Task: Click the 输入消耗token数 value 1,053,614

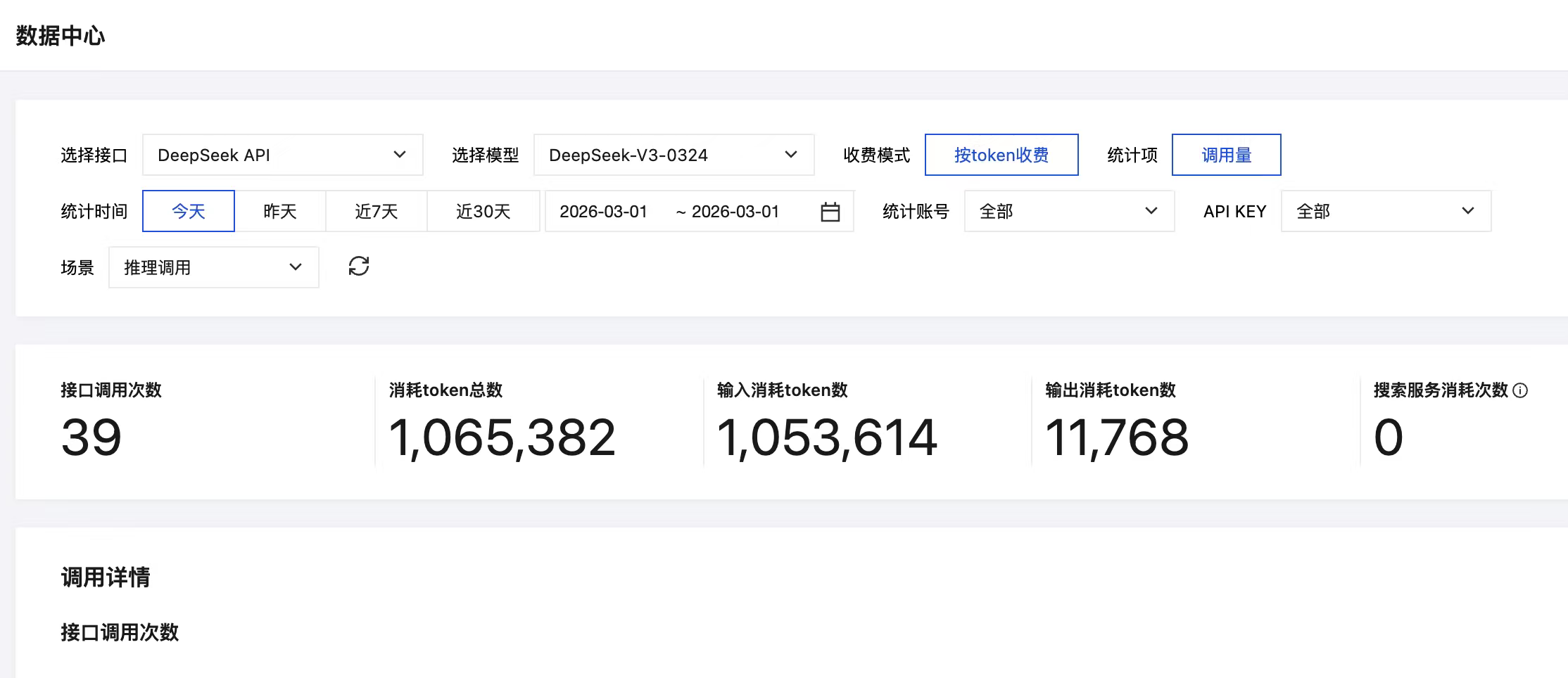Action: click(x=827, y=437)
